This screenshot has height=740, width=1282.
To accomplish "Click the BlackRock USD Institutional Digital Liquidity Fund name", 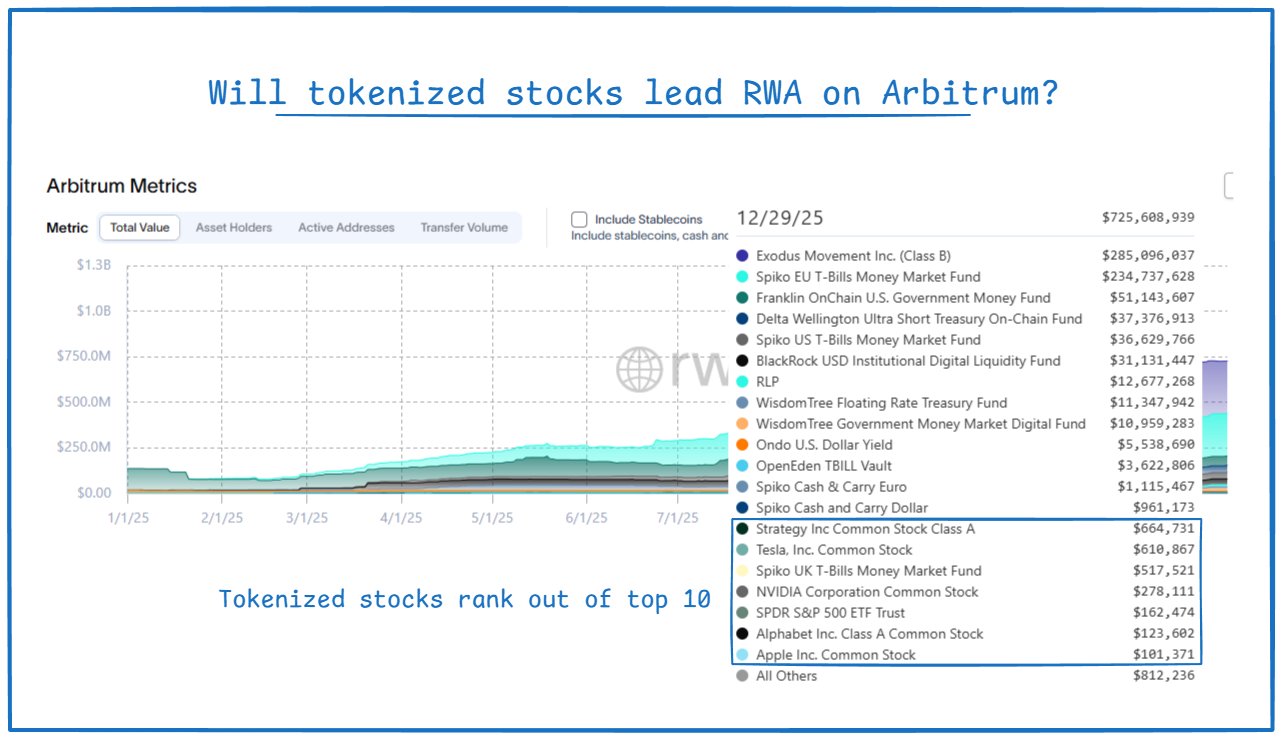I will (x=908, y=361).
